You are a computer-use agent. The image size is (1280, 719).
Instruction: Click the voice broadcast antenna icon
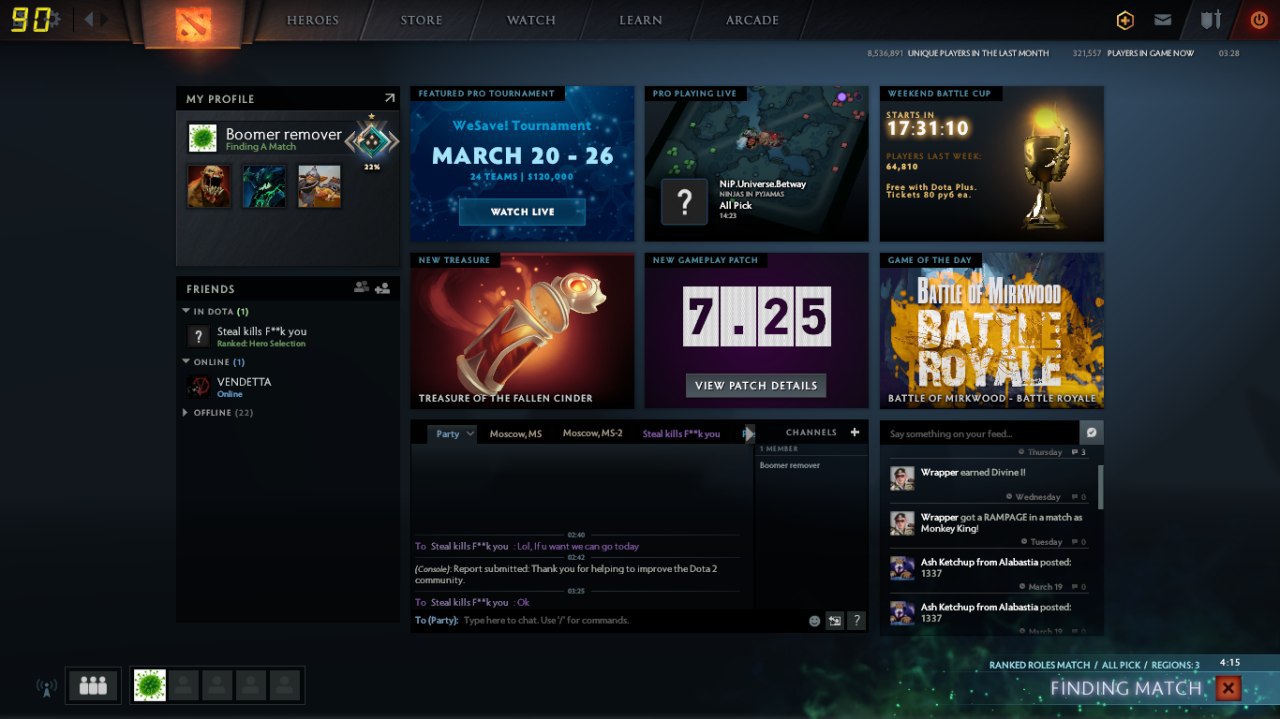[x=46, y=686]
